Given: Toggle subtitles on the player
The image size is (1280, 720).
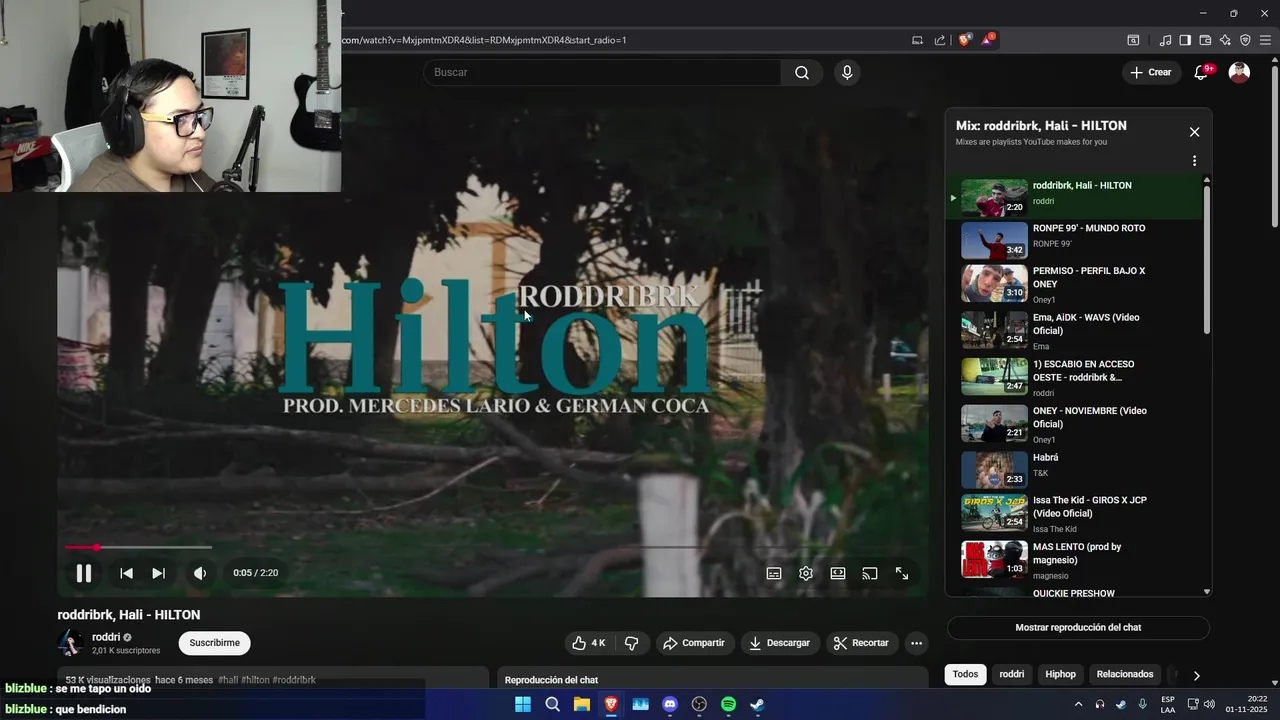Looking at the screenshot, I should click(774, 573).
